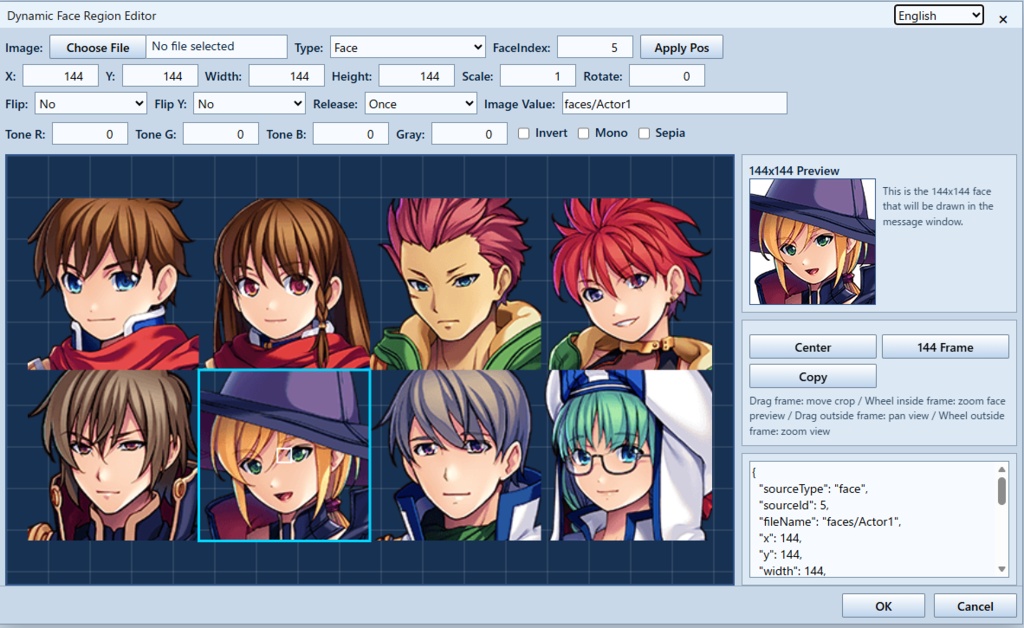Click the Center button

(812, 347)
